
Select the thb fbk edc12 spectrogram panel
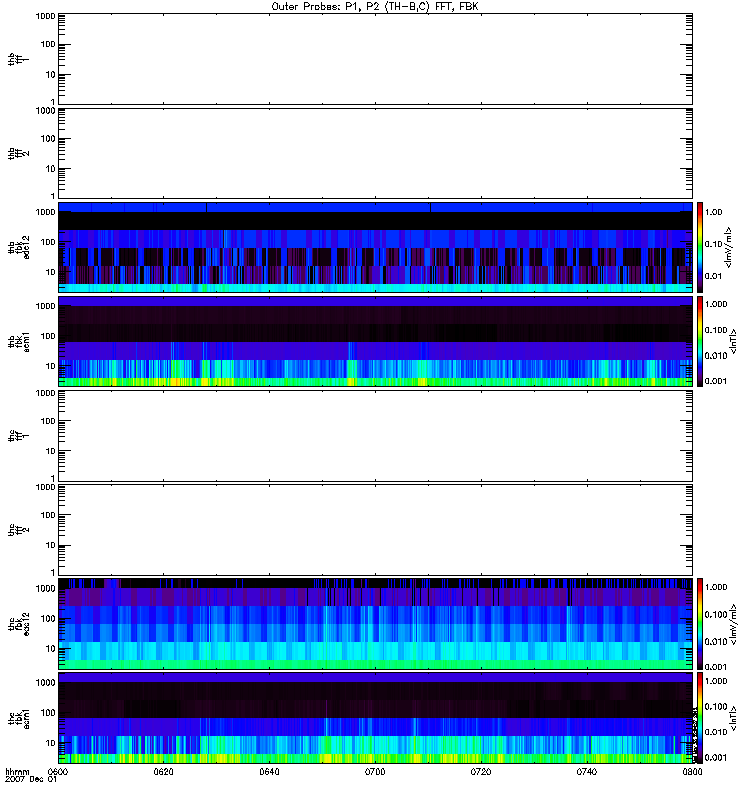click(375, 247)
